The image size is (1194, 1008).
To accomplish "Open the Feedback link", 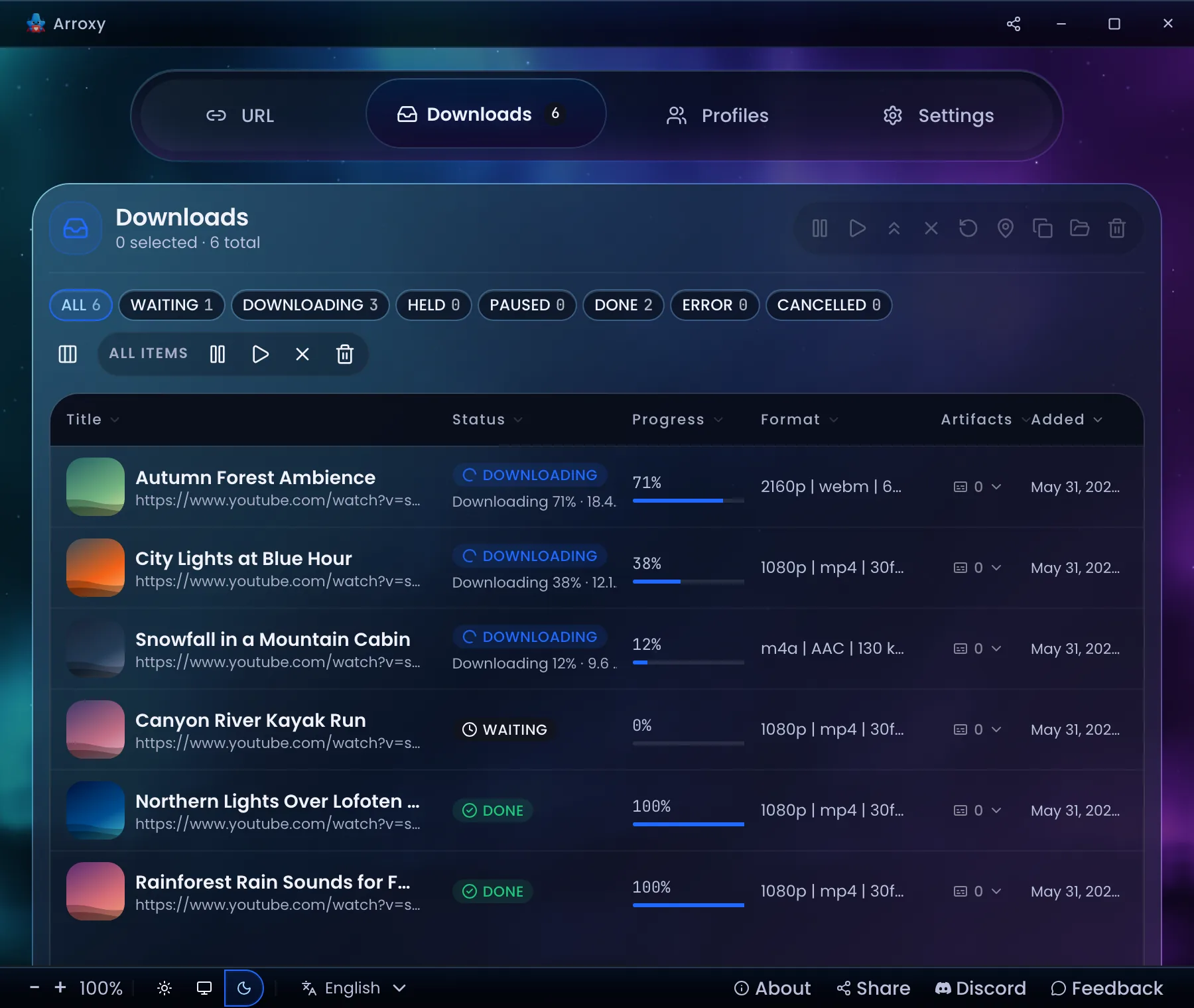I will point(1107,988).
